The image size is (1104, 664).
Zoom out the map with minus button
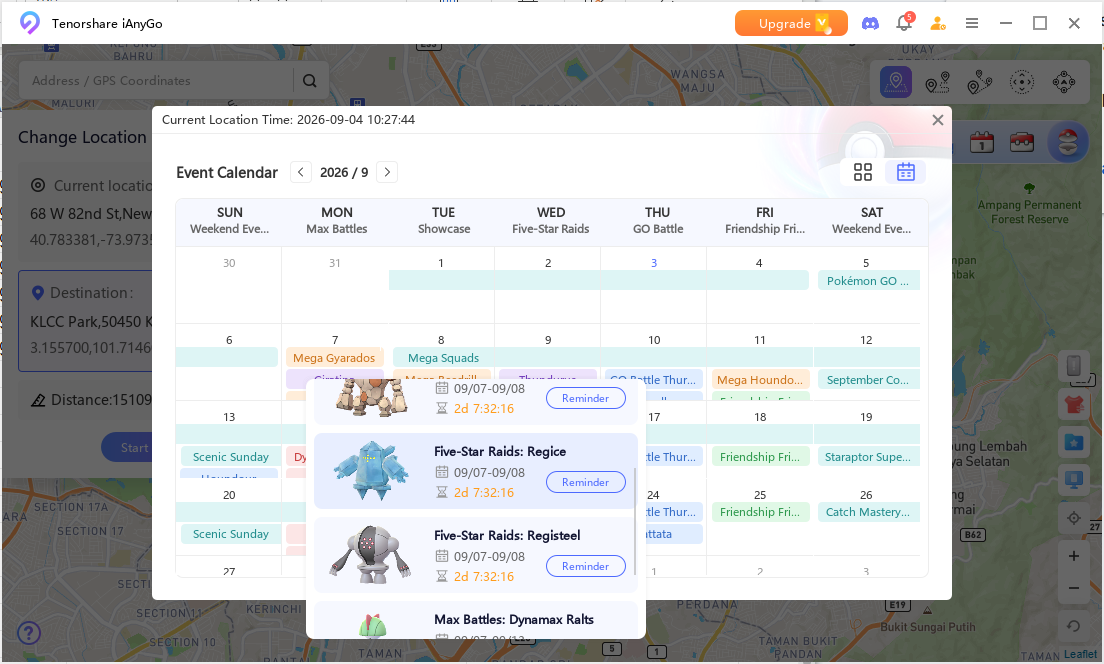click(1074, 588)
